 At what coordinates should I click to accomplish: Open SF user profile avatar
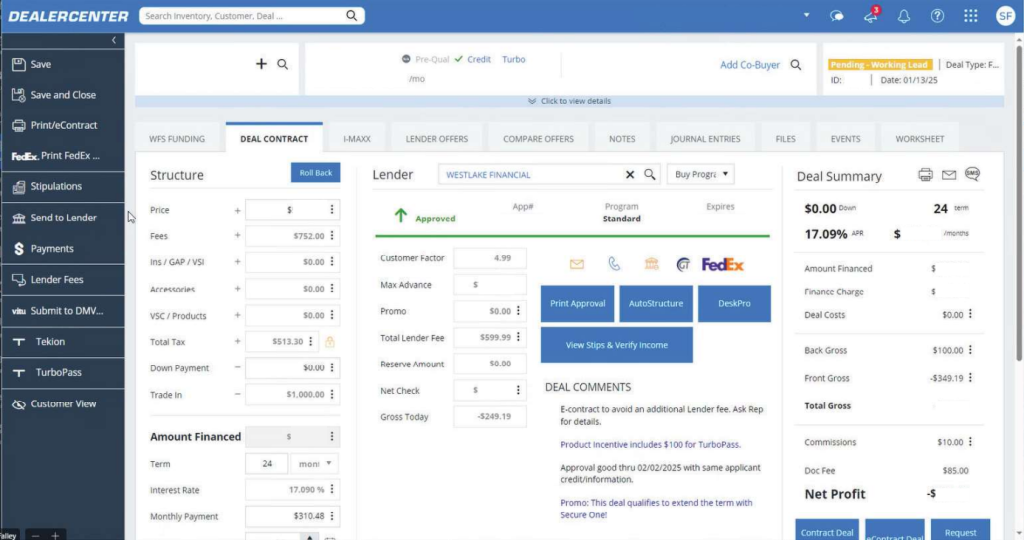1005,16
